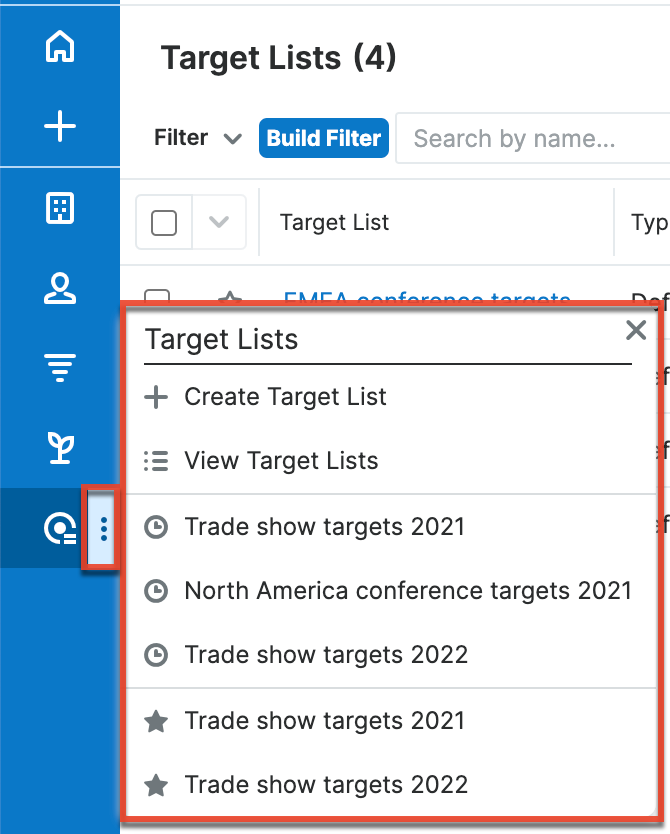This screenshot has height=834, width=670.
Task: Open the three-dot more options menu
Action: pyautogui.click(x=104, y=528)
